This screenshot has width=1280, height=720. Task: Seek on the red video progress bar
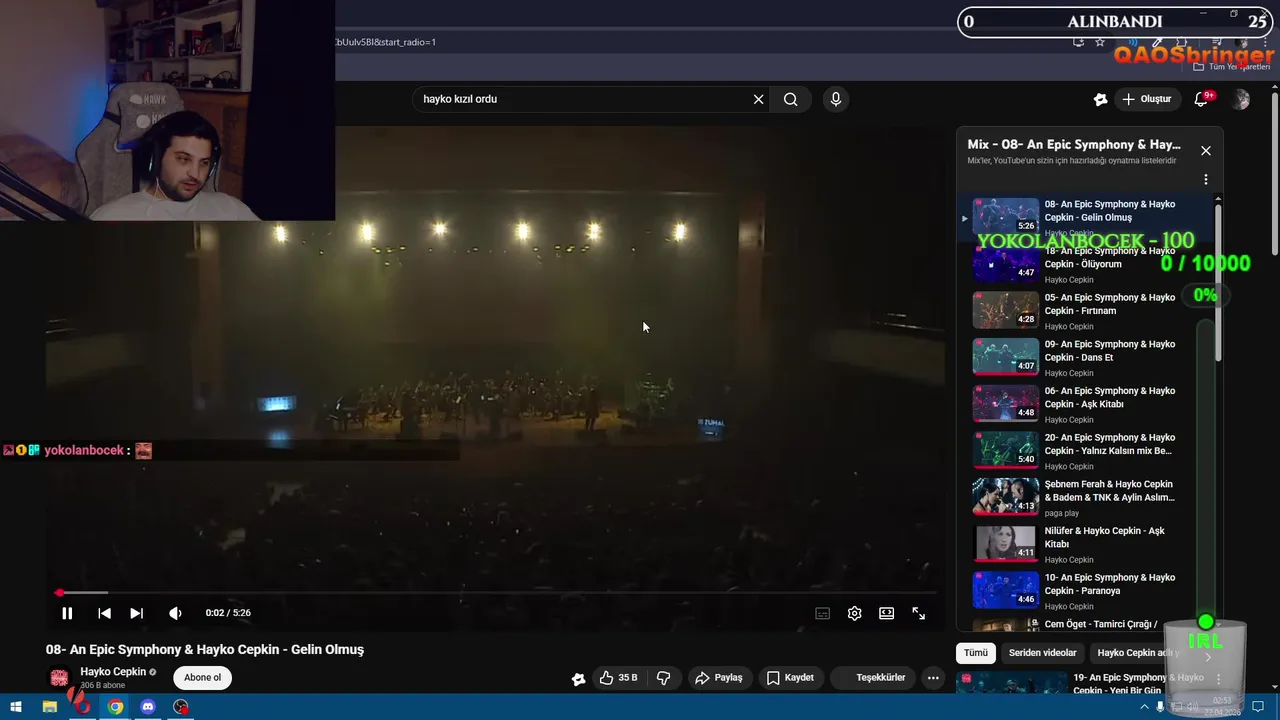(x=495, y=593)
